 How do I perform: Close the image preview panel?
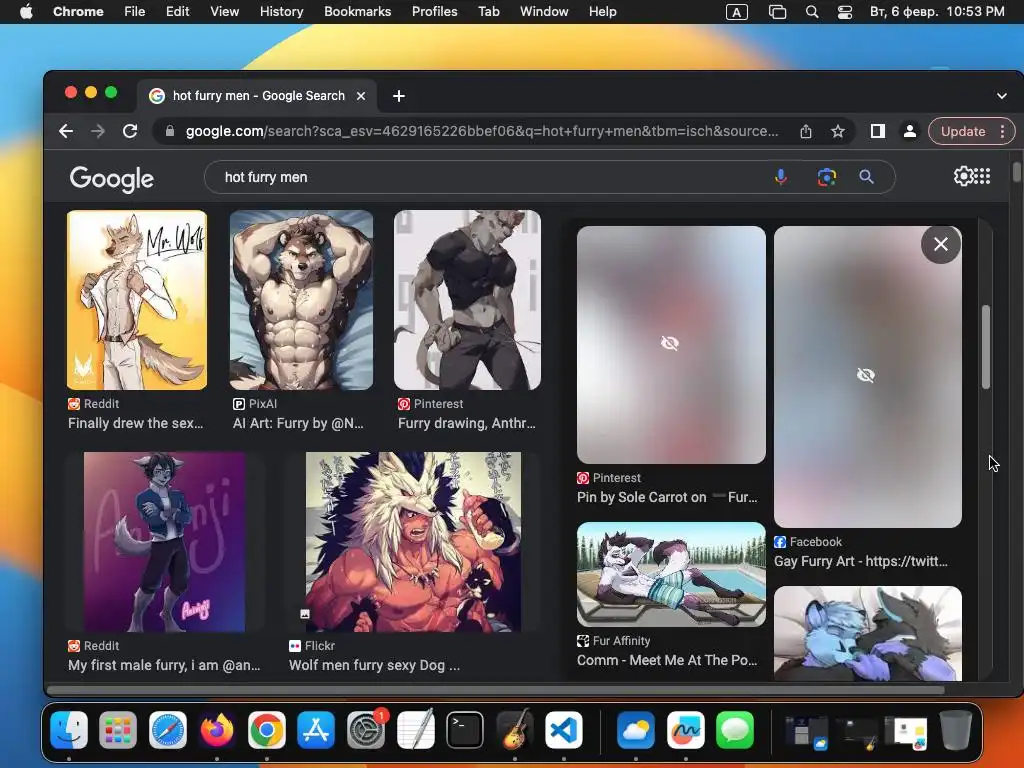[x=940, y=244]
